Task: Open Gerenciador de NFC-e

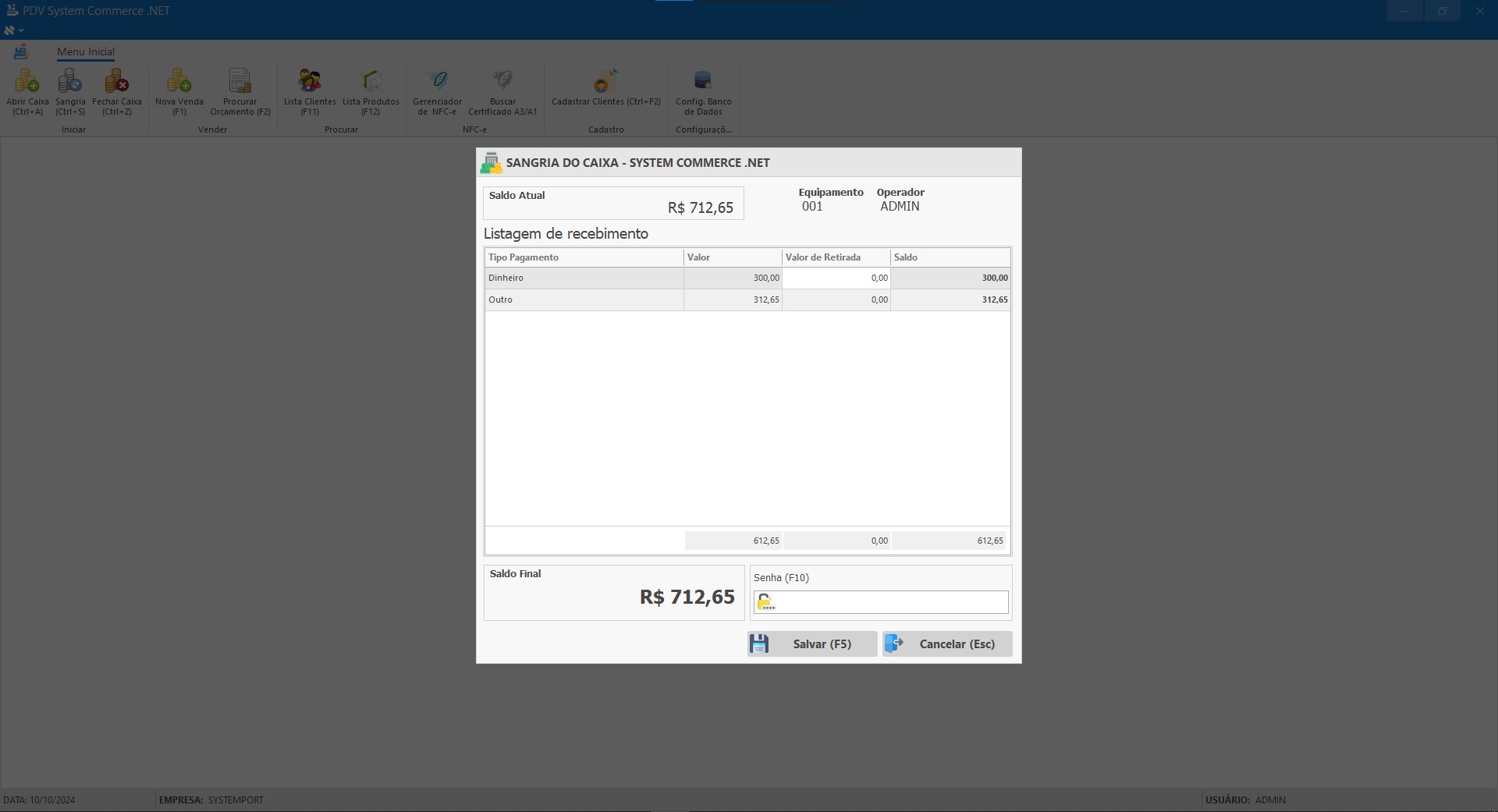Action: pos(437,81)
